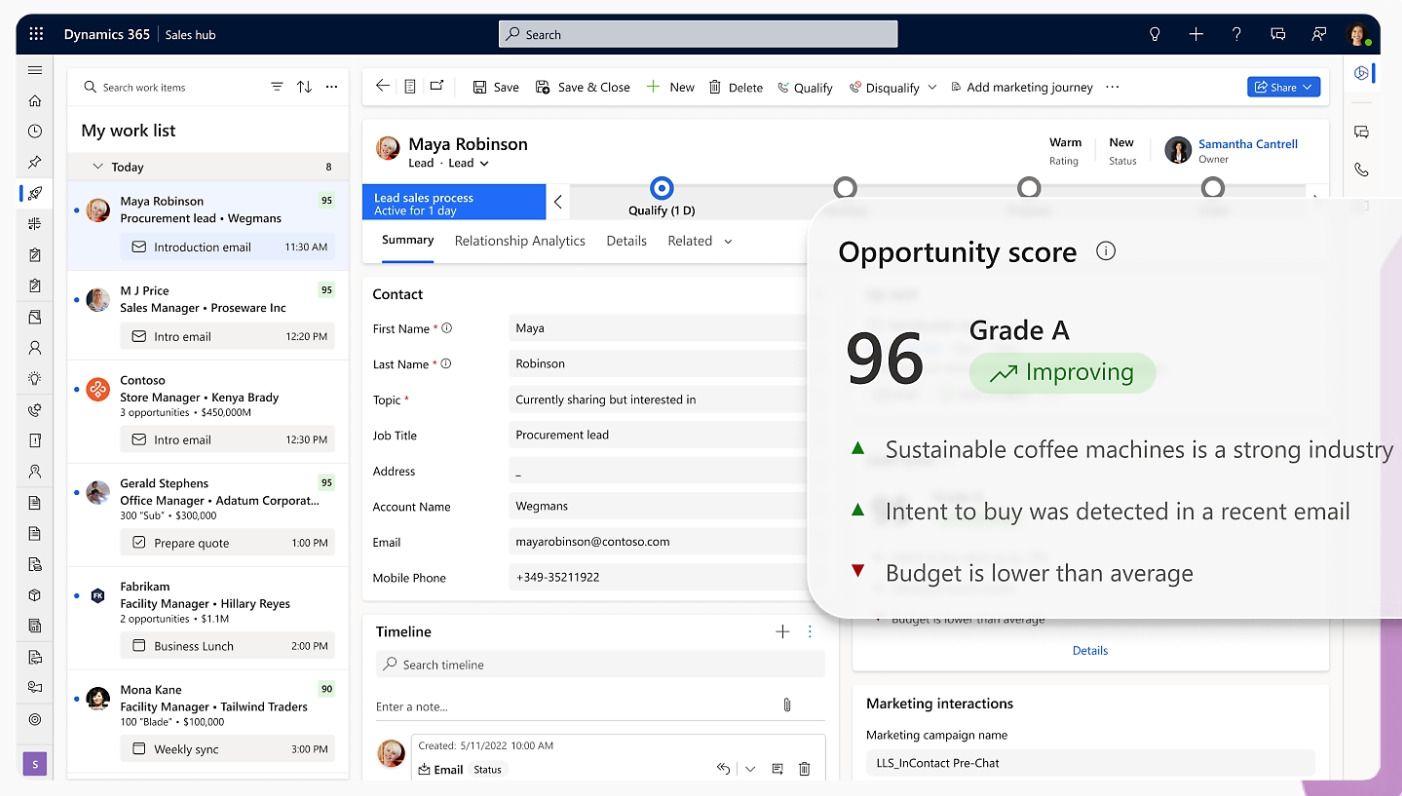This screenshot has height=796, width=1402.
Task: Click Save & Close
Action: [x=583, y=87]
